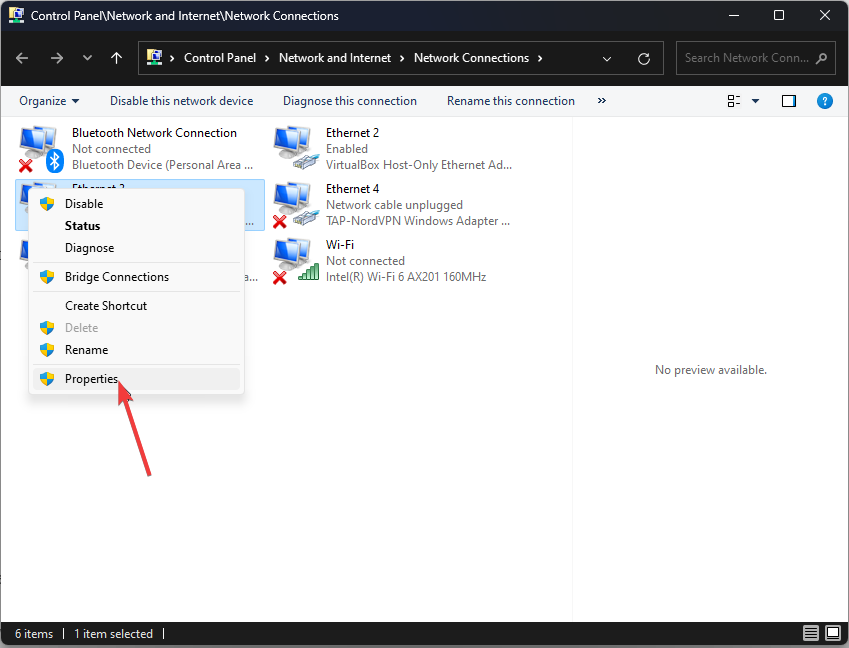Expand chevron after Control Panel breadcrumb

tap(267, 58)
